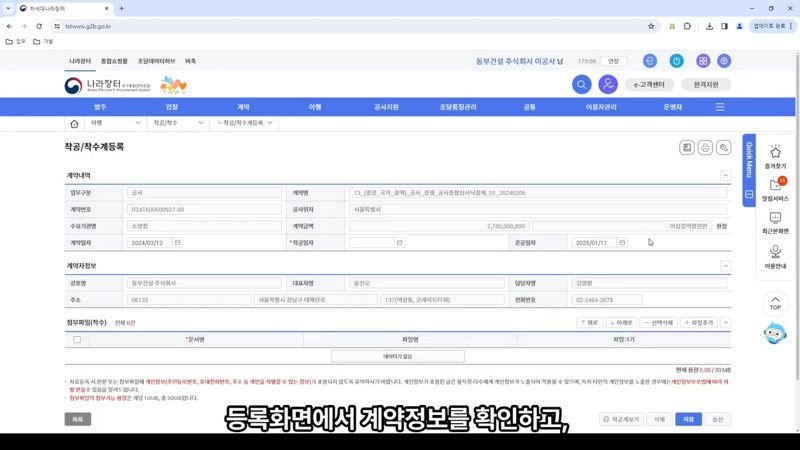Collapse the 첨부파일(착수) section
800x450 pixels.
(725, 322)
